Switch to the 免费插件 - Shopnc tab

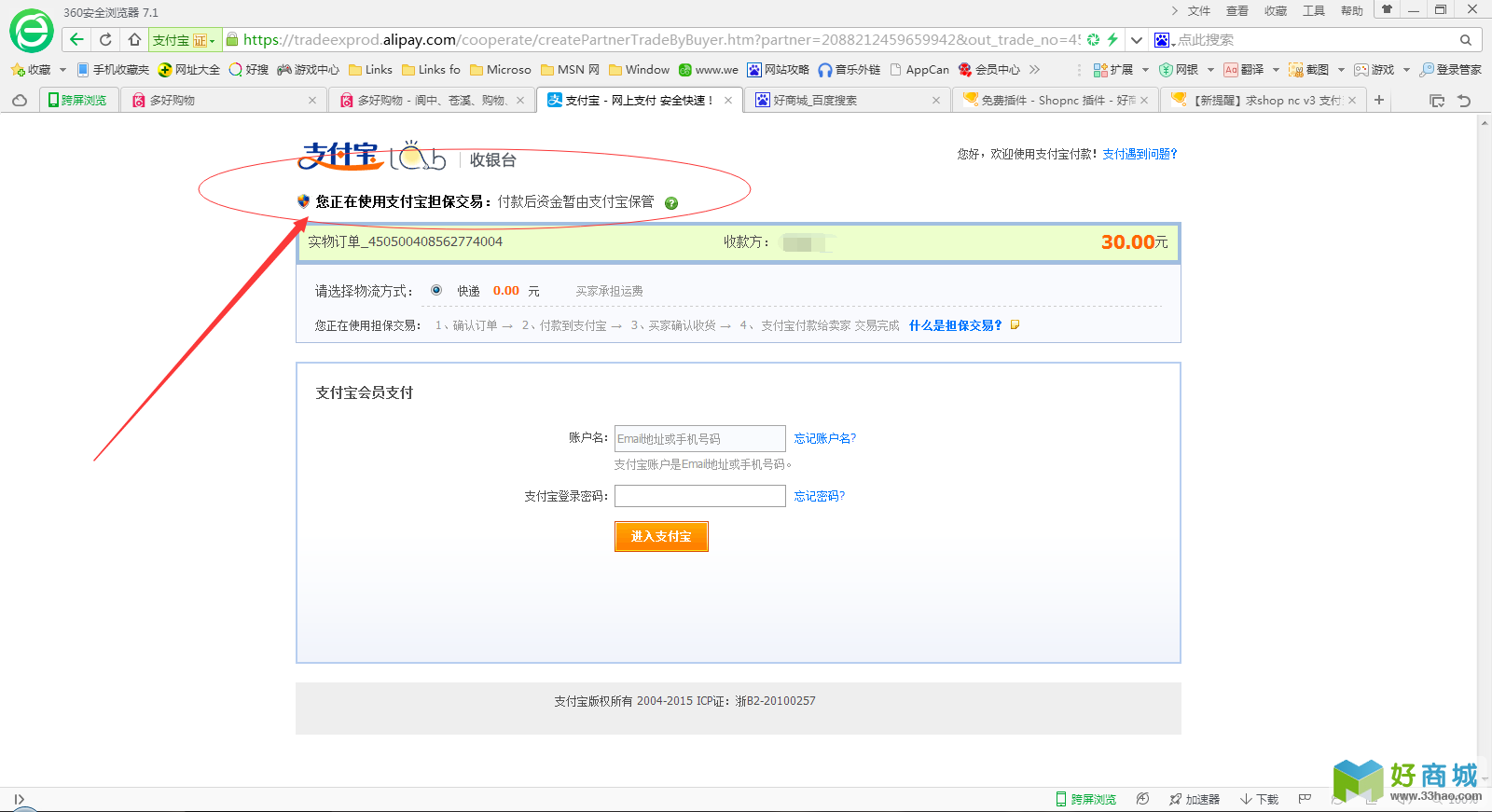click(x=1055, y=100)
